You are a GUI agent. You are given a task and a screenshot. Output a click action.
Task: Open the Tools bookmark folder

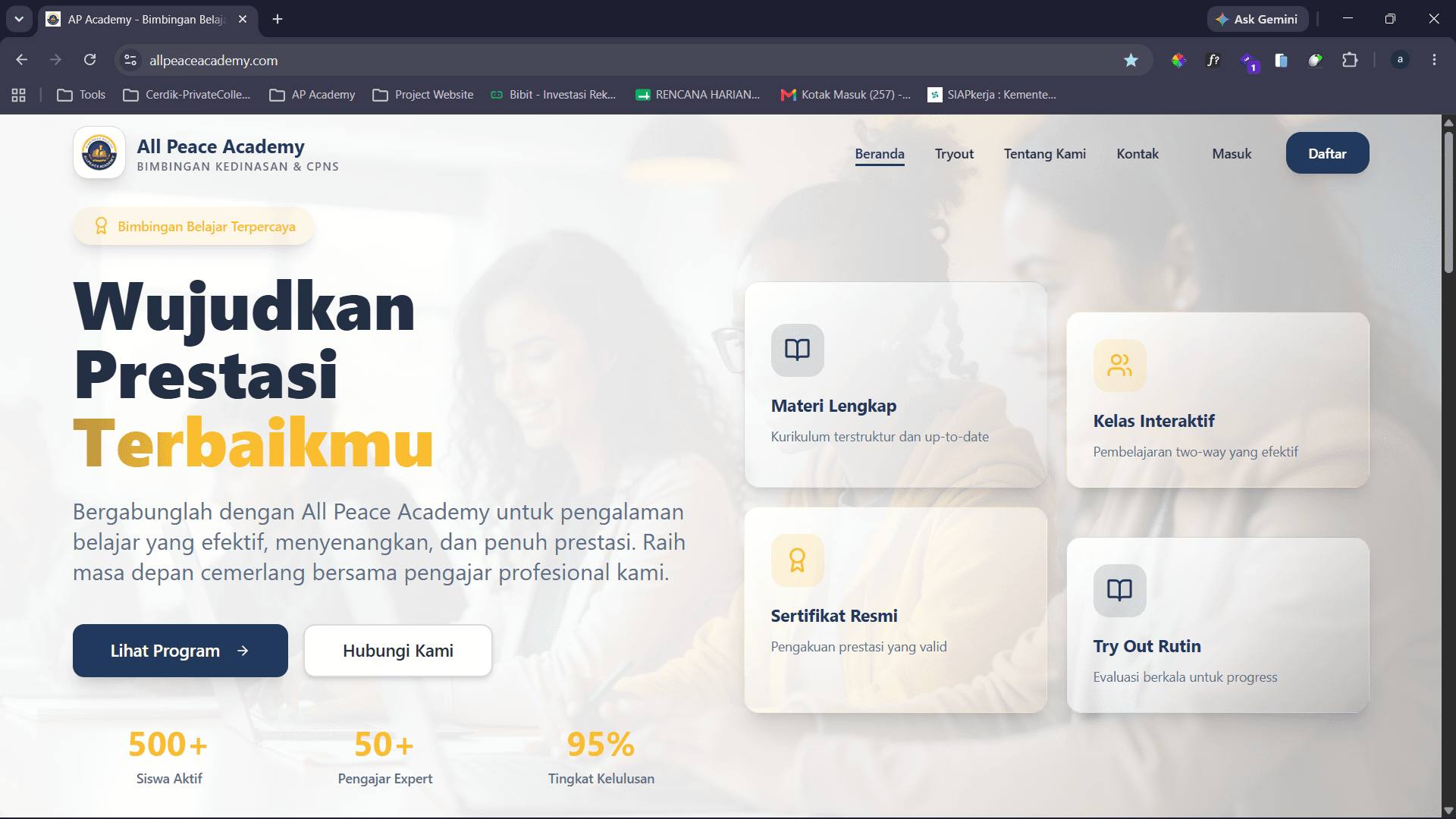click(81, 95)
